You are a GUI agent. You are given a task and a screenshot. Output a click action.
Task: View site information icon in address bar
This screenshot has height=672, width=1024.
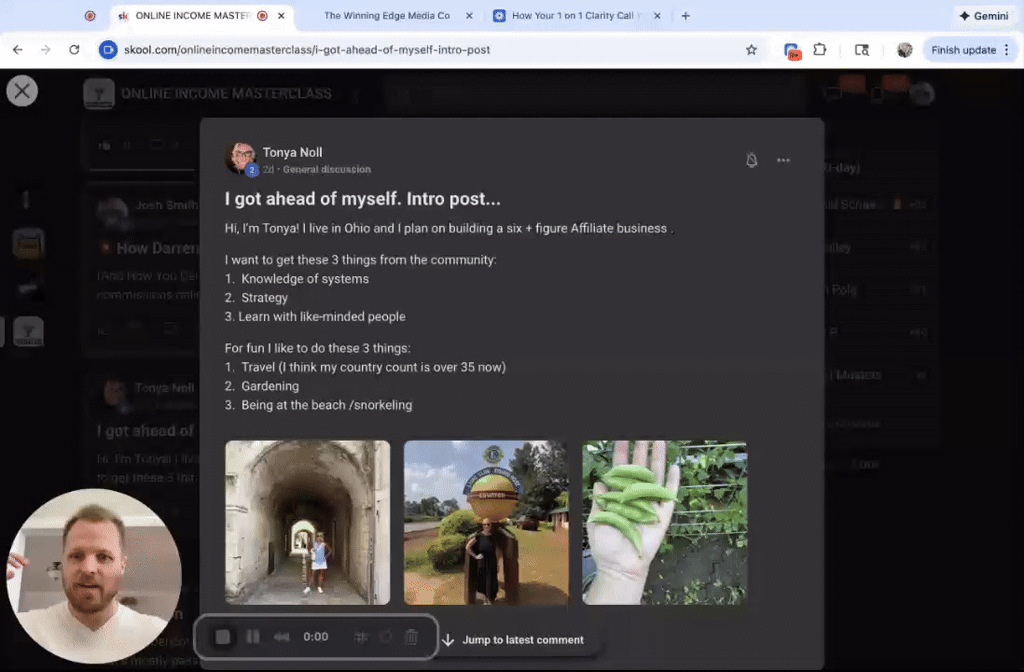point(108,50)
